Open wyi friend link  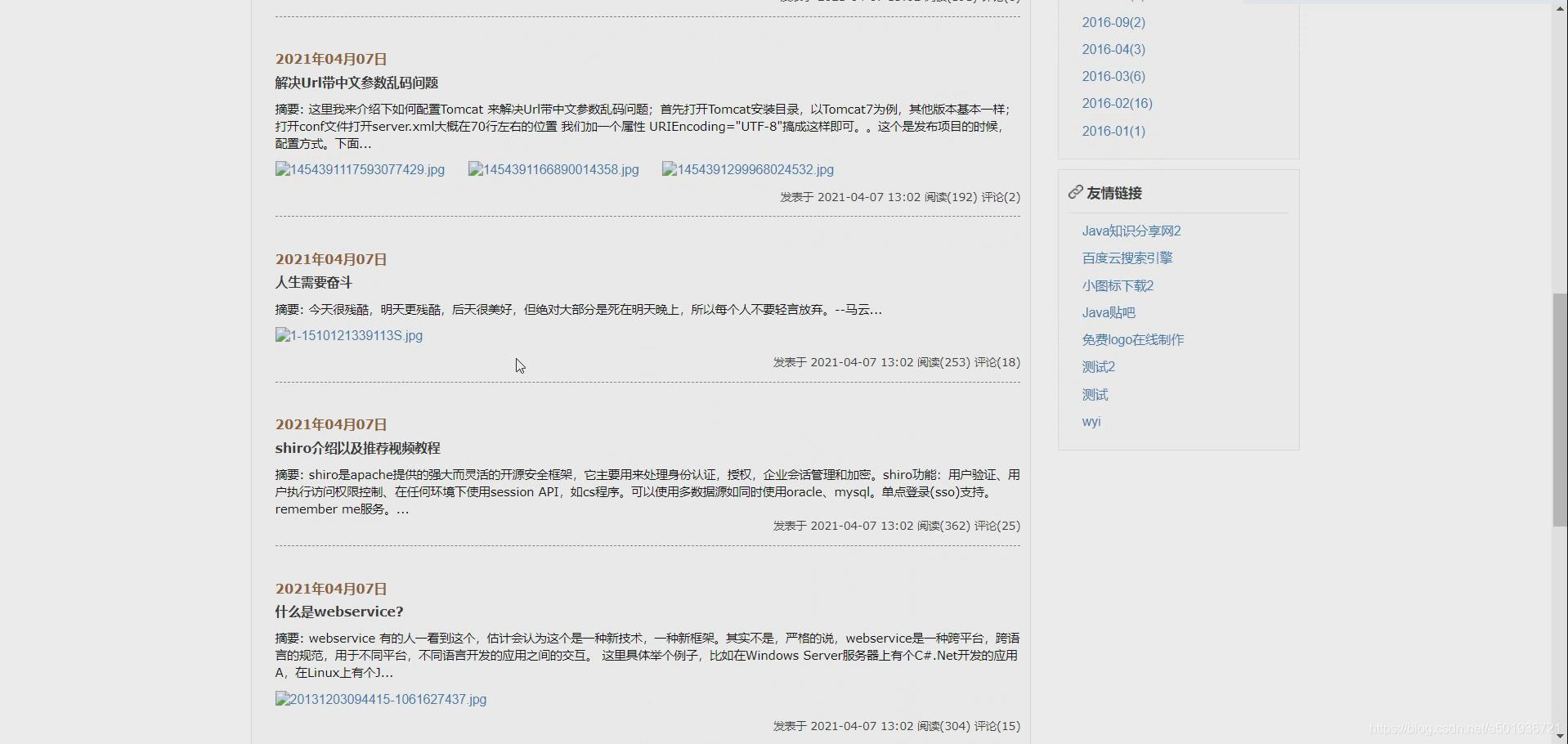(x=1091, y=421)
